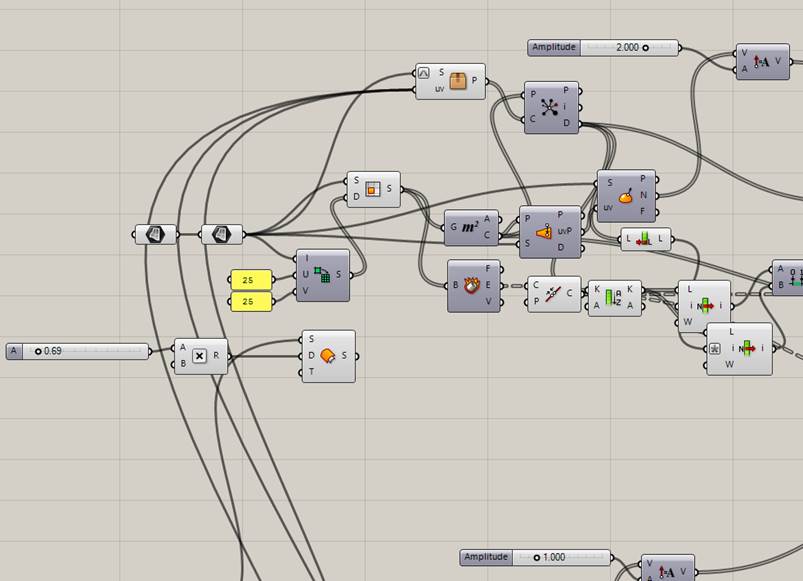Click the Evaluate Surface orange dome component
Image resolution: width=803 pixels, height=581 pixels.
pyautogui.click(x=627, y=196)
